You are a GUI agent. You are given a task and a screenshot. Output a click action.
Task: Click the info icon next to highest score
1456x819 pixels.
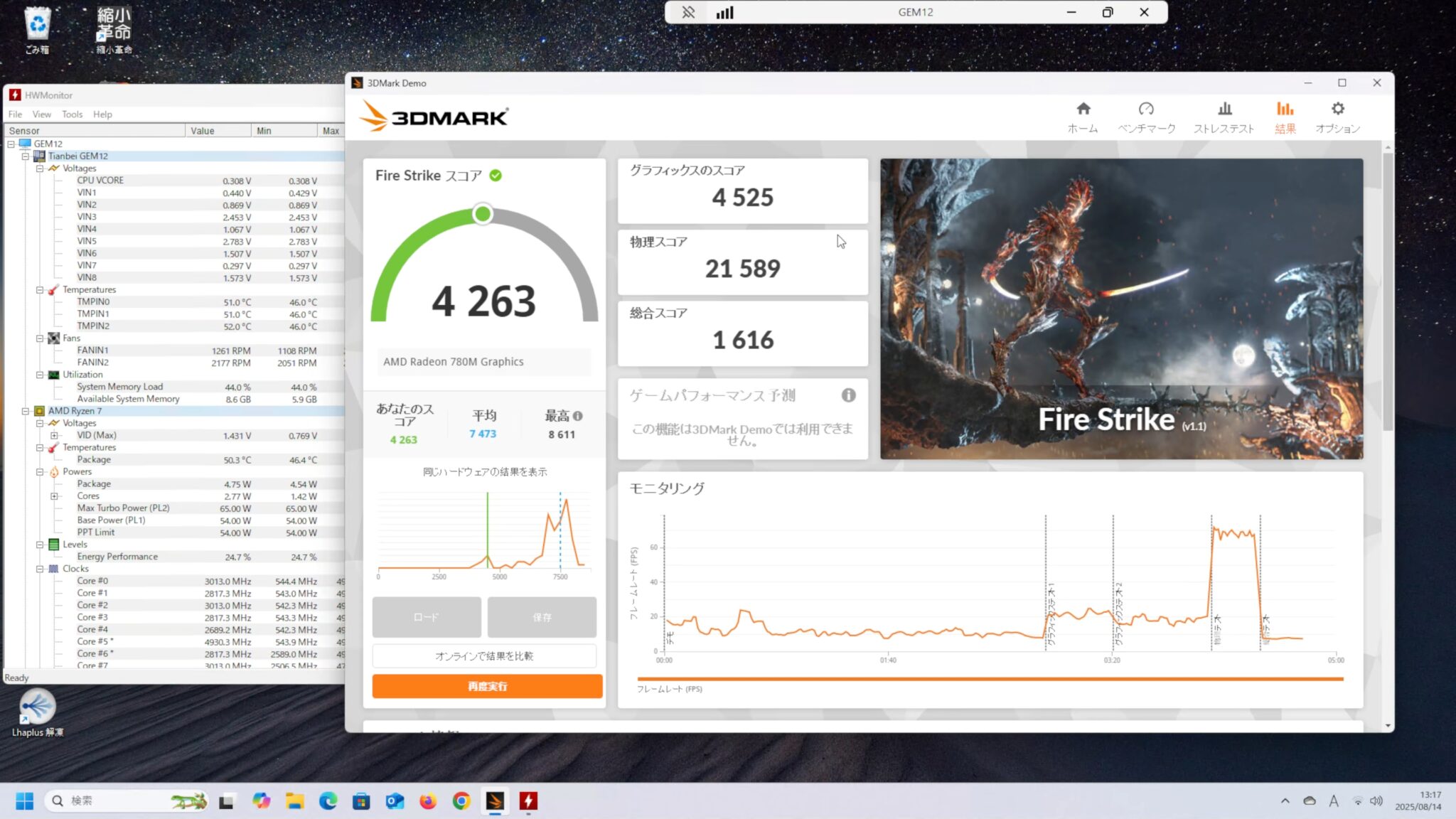(x=577, y=416)
